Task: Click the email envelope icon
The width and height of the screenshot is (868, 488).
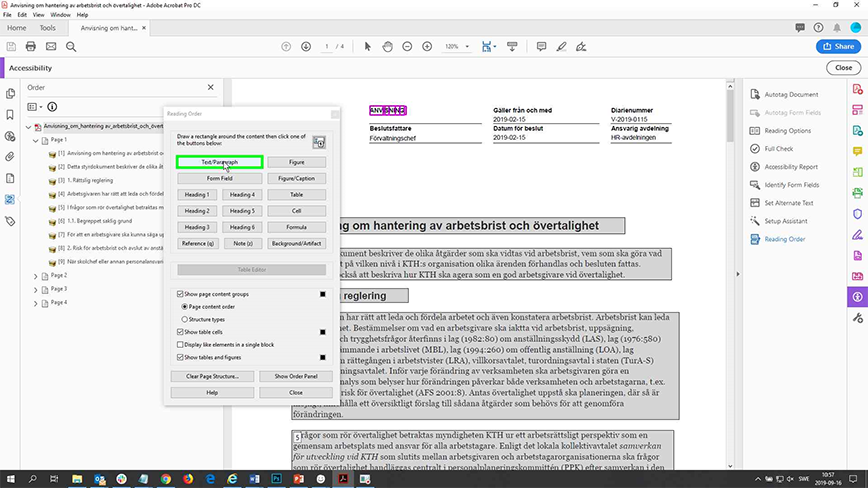Action: point(51,46)
